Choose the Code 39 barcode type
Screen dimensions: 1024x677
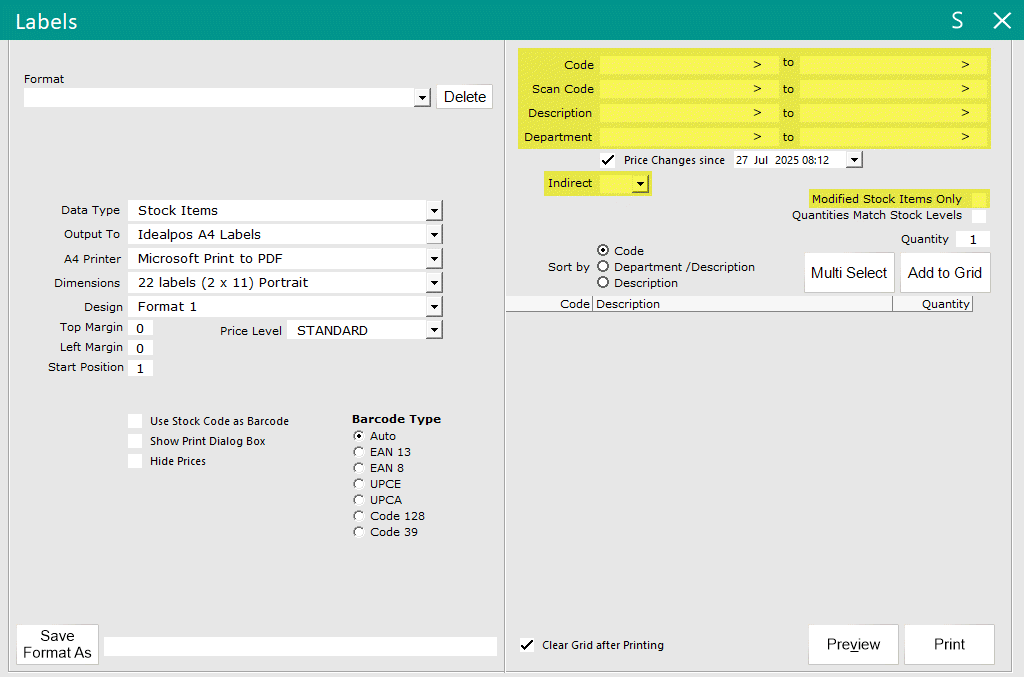click(x=359, y=532)
